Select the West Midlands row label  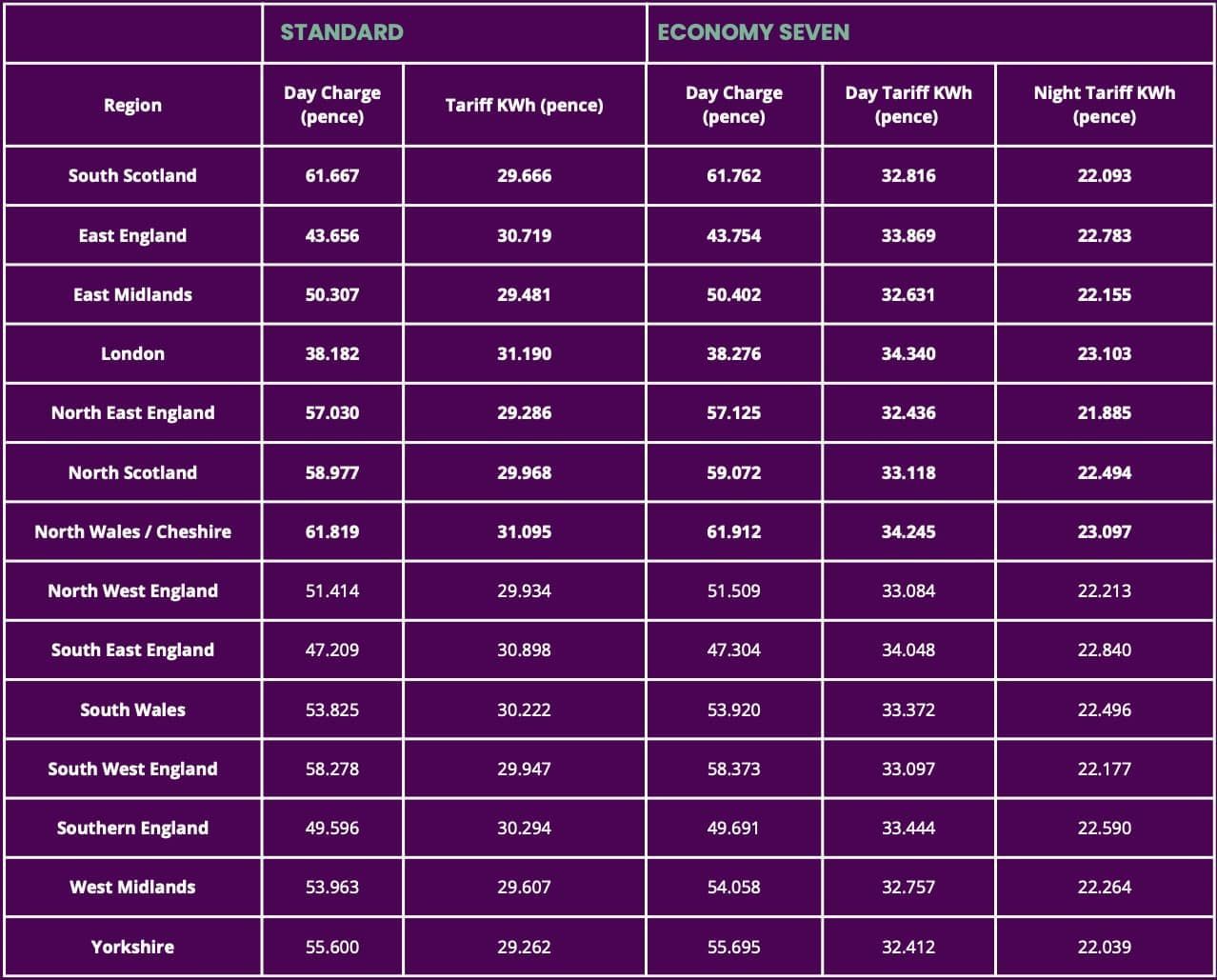pyautogui.click(x=132, y=887)
